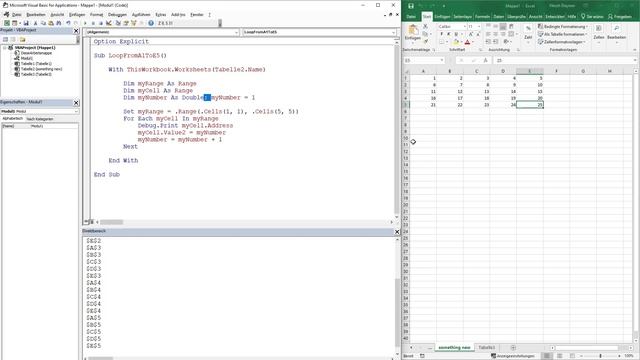This screenshot has height=360, width=640.
Task: Toggle Folders icon in Project explorer
Action: pyautogui.click(x=22, y=40)
